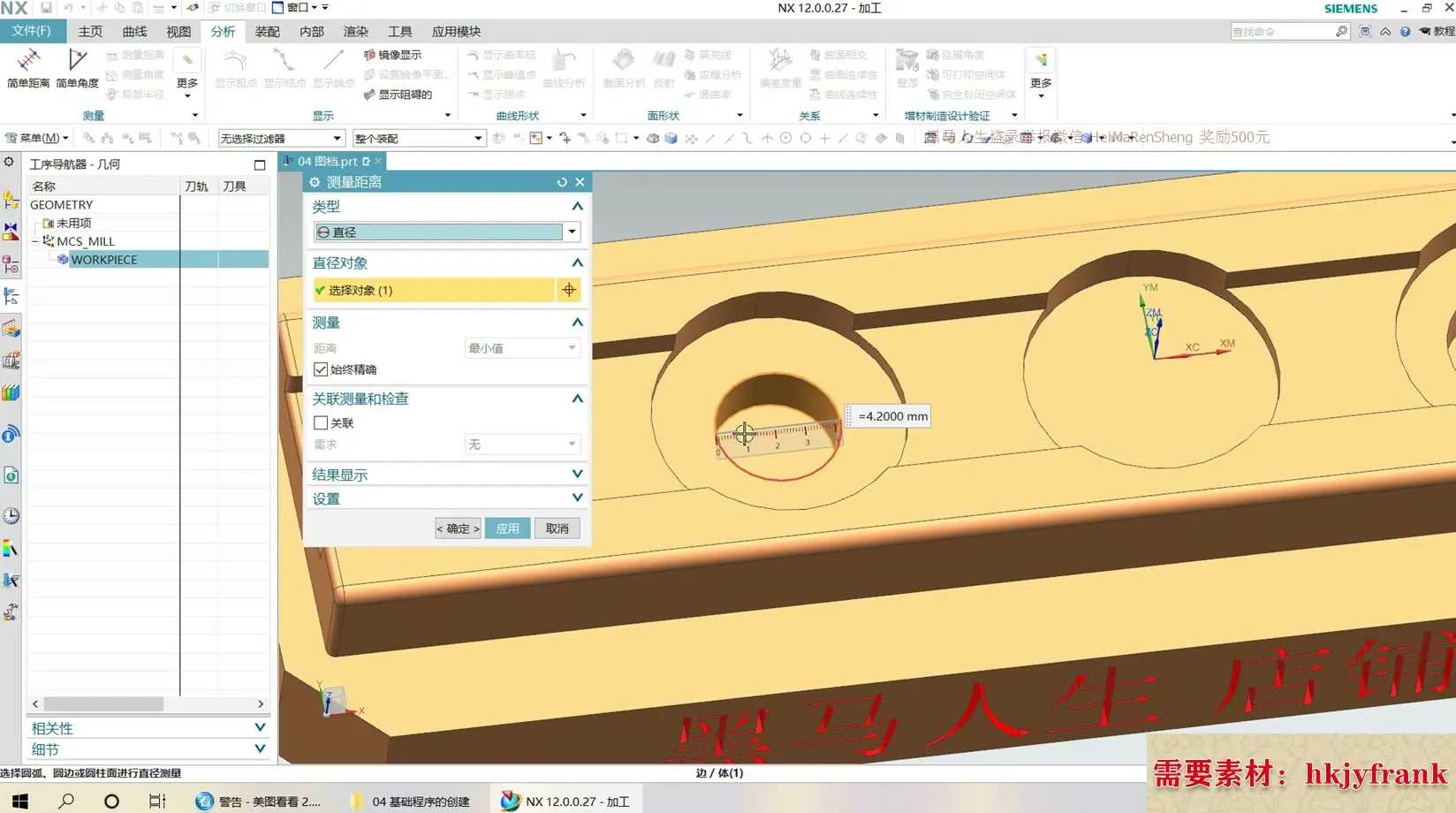
Task: Toggle the Always Exact (始终精确) checkbox
Action: click(x=321, y=369)
